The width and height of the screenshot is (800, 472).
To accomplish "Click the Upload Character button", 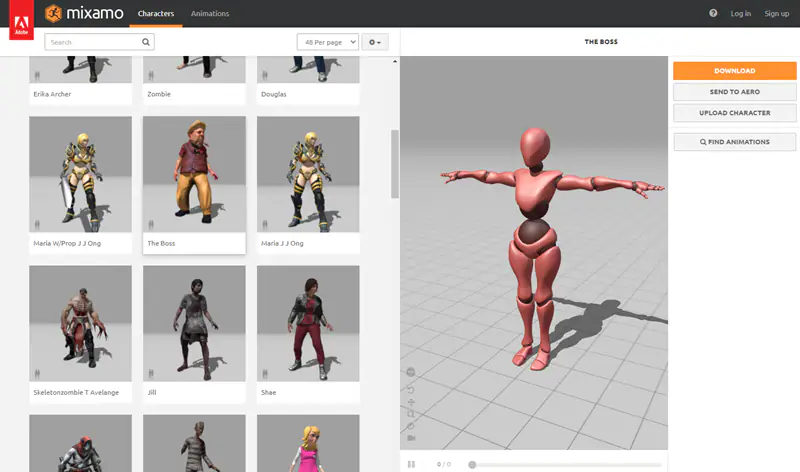I will (735, 113).
